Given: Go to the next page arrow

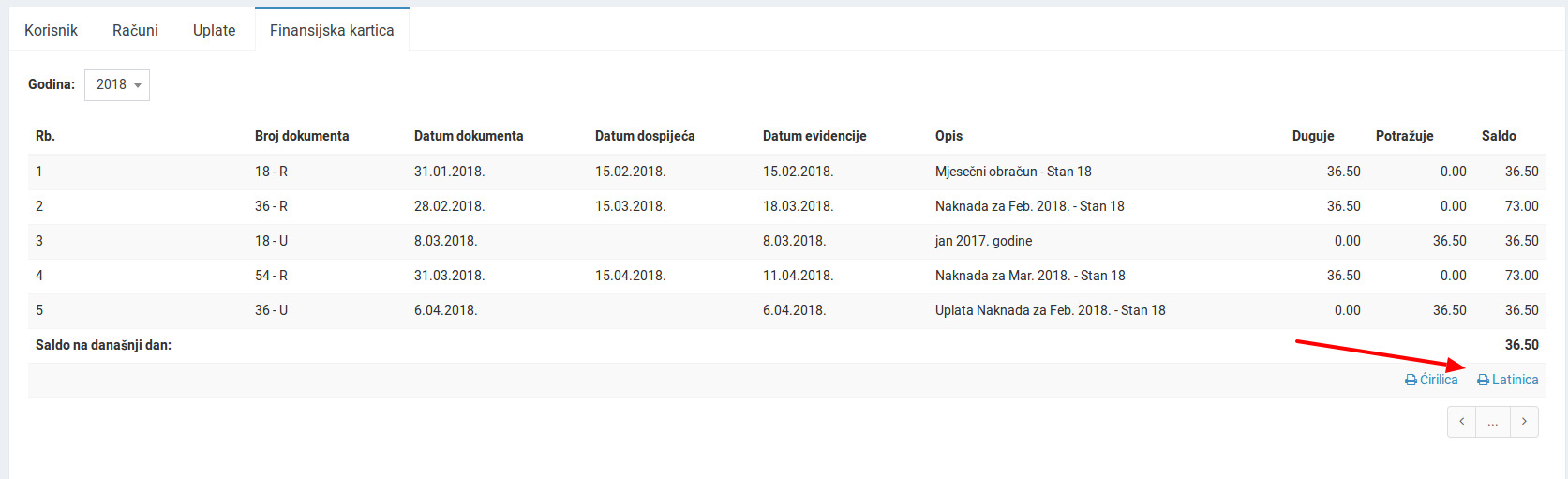Looking at the screenshot, I should tap(1525, 422).
